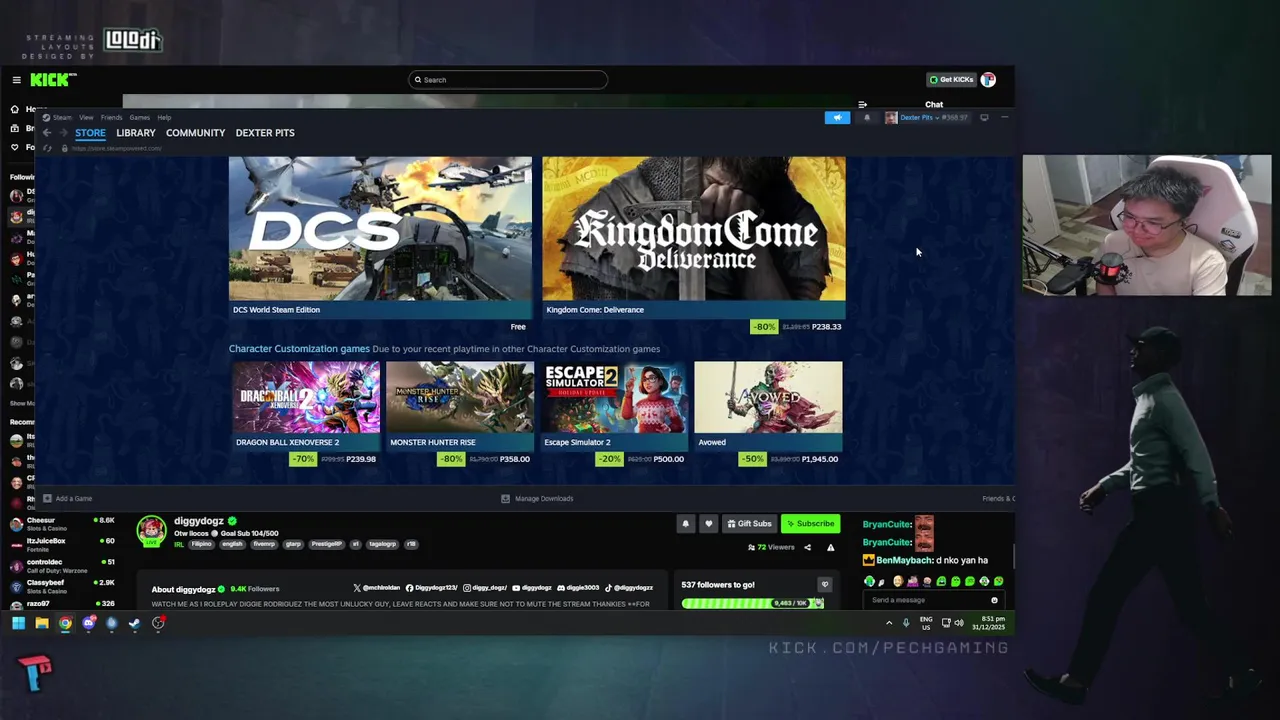Viewport: 1280px width, 720px height.
Task: Open Cheesur channel in sidebar
Action: click(x=62, y=524)
